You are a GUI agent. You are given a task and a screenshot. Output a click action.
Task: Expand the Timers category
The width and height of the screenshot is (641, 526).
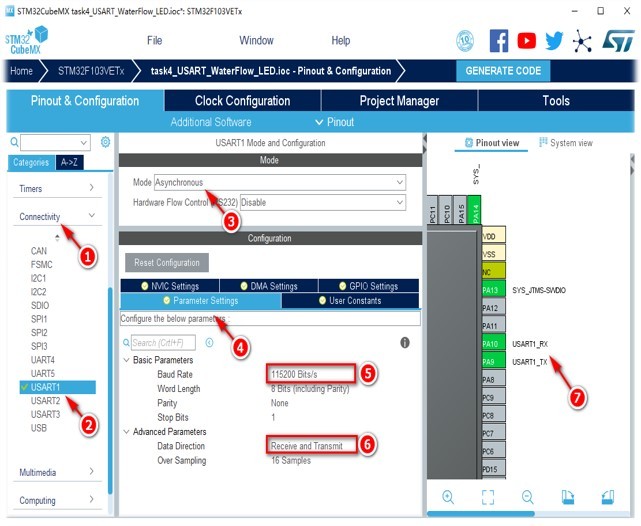coord(57,188)
